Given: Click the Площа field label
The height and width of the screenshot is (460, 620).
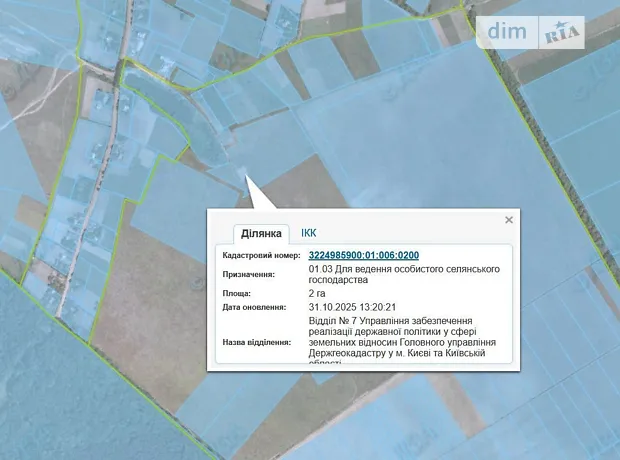Looking at the screenshot, I should [239, 295].
